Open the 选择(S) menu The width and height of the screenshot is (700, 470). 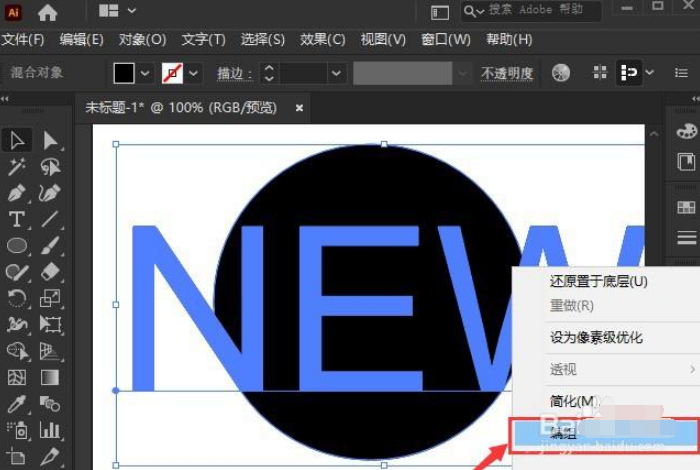point(262,40)
